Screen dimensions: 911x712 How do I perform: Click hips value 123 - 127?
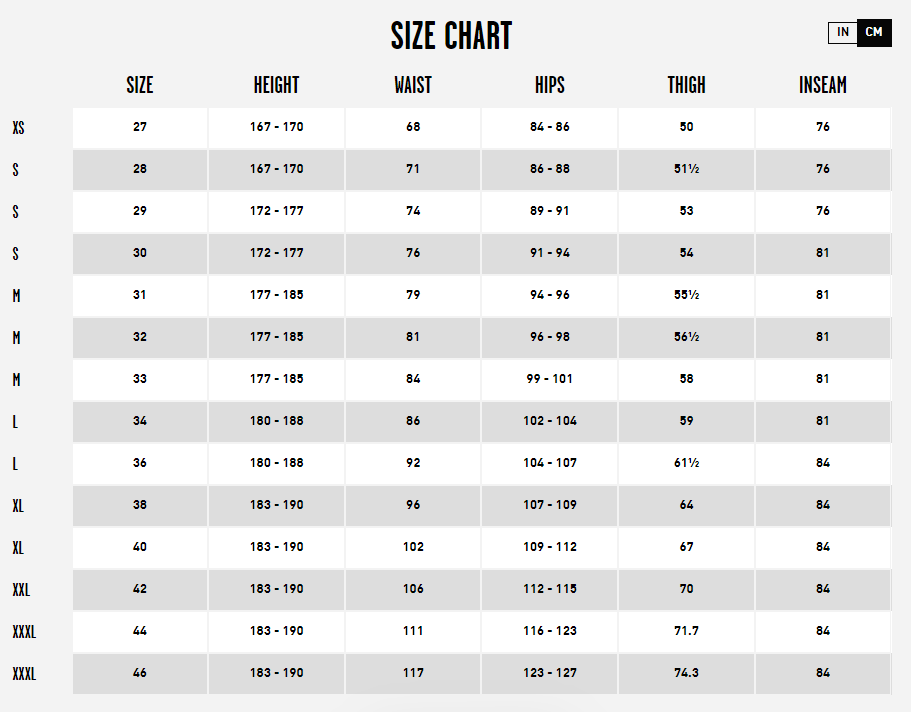550,673
